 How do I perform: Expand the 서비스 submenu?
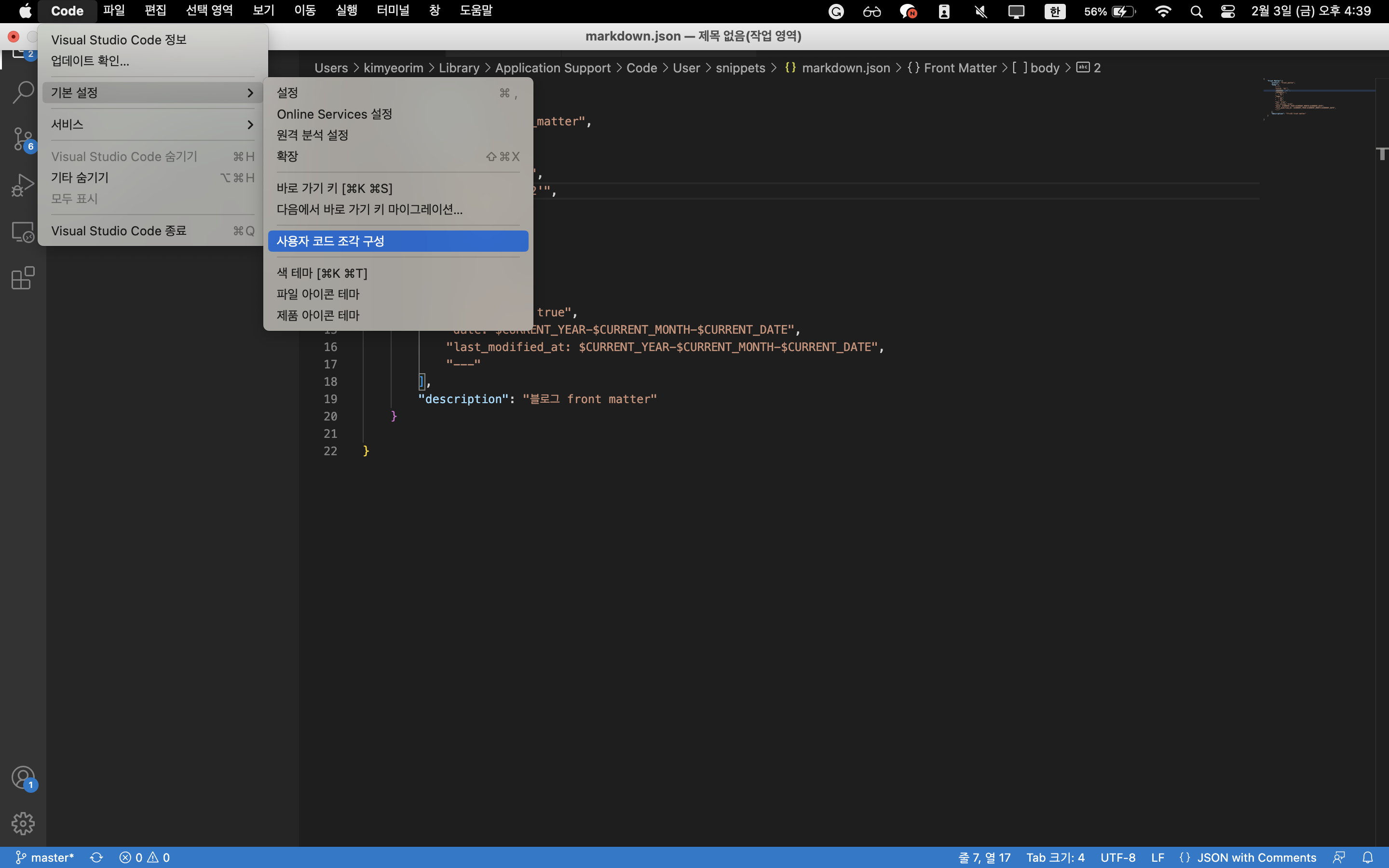[x=153, y=124]
